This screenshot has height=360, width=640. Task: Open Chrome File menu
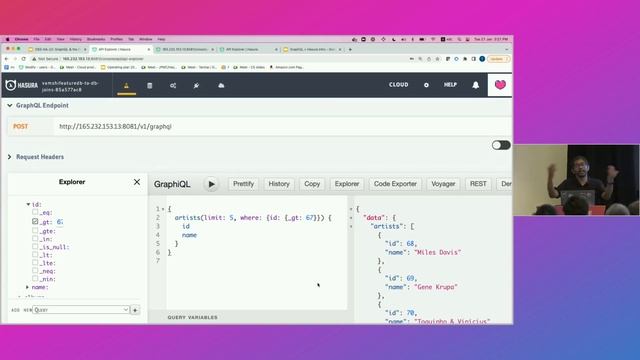(37, 39)
